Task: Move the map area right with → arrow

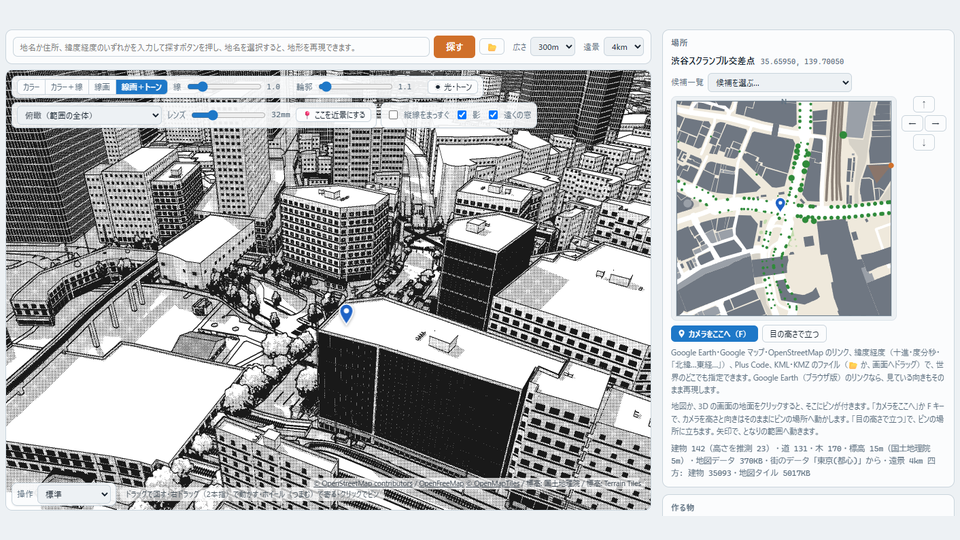Action: (936, 124)
